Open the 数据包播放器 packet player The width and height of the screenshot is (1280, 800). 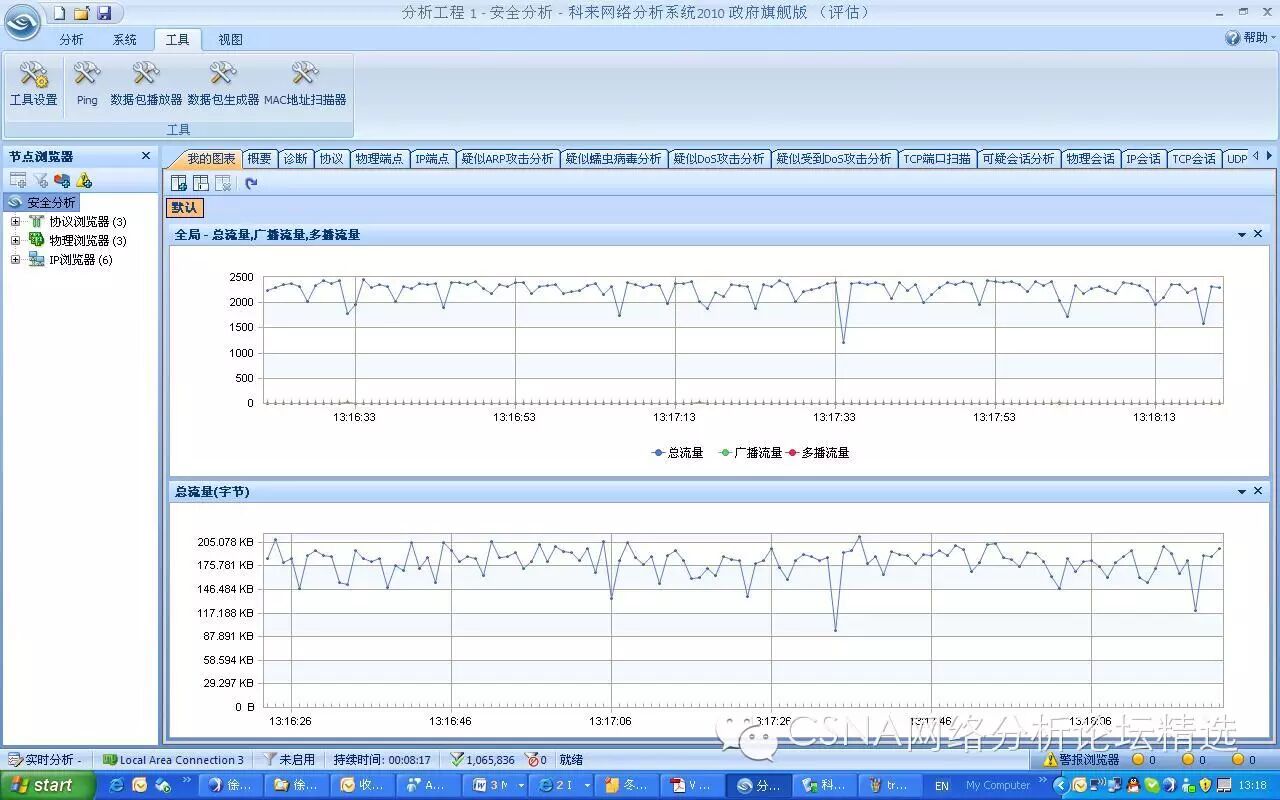146,83
